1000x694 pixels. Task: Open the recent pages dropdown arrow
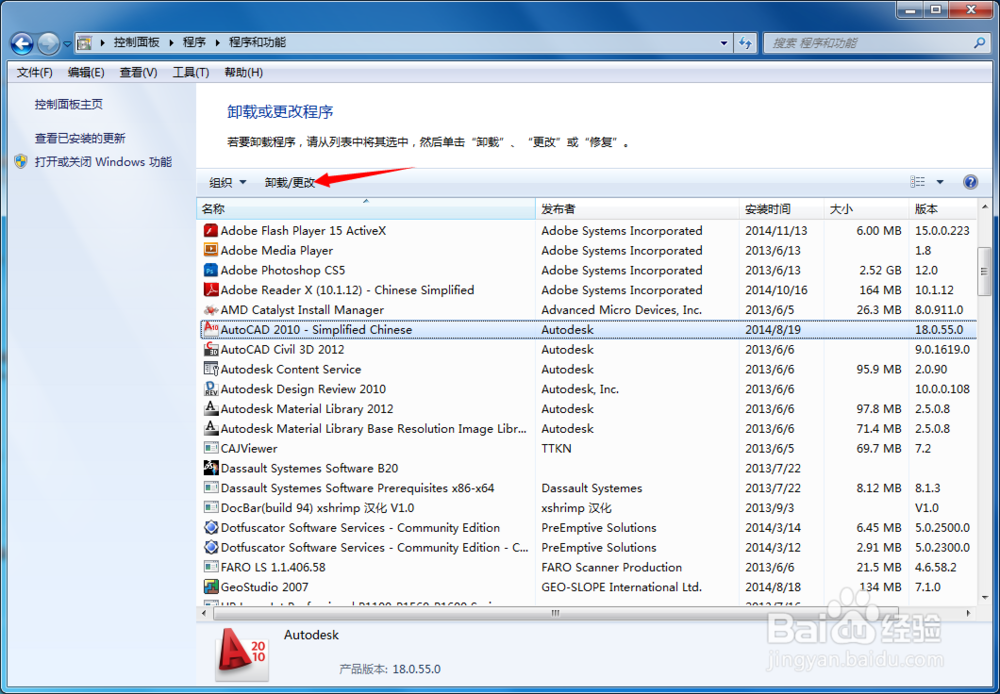[x=67, y=44]
